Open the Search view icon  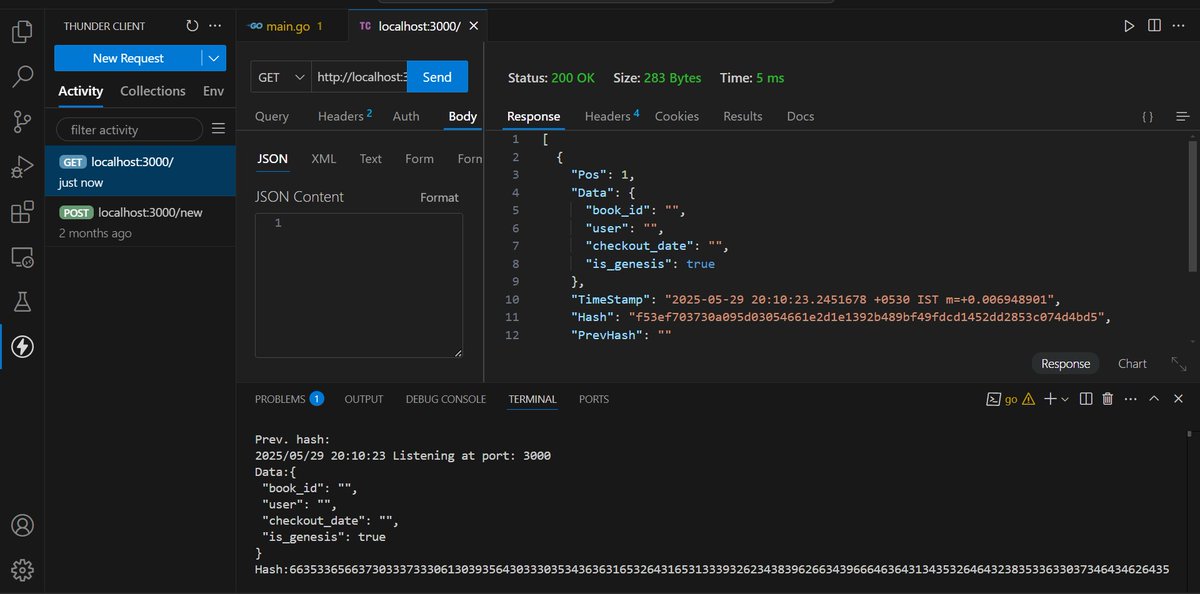22,77
